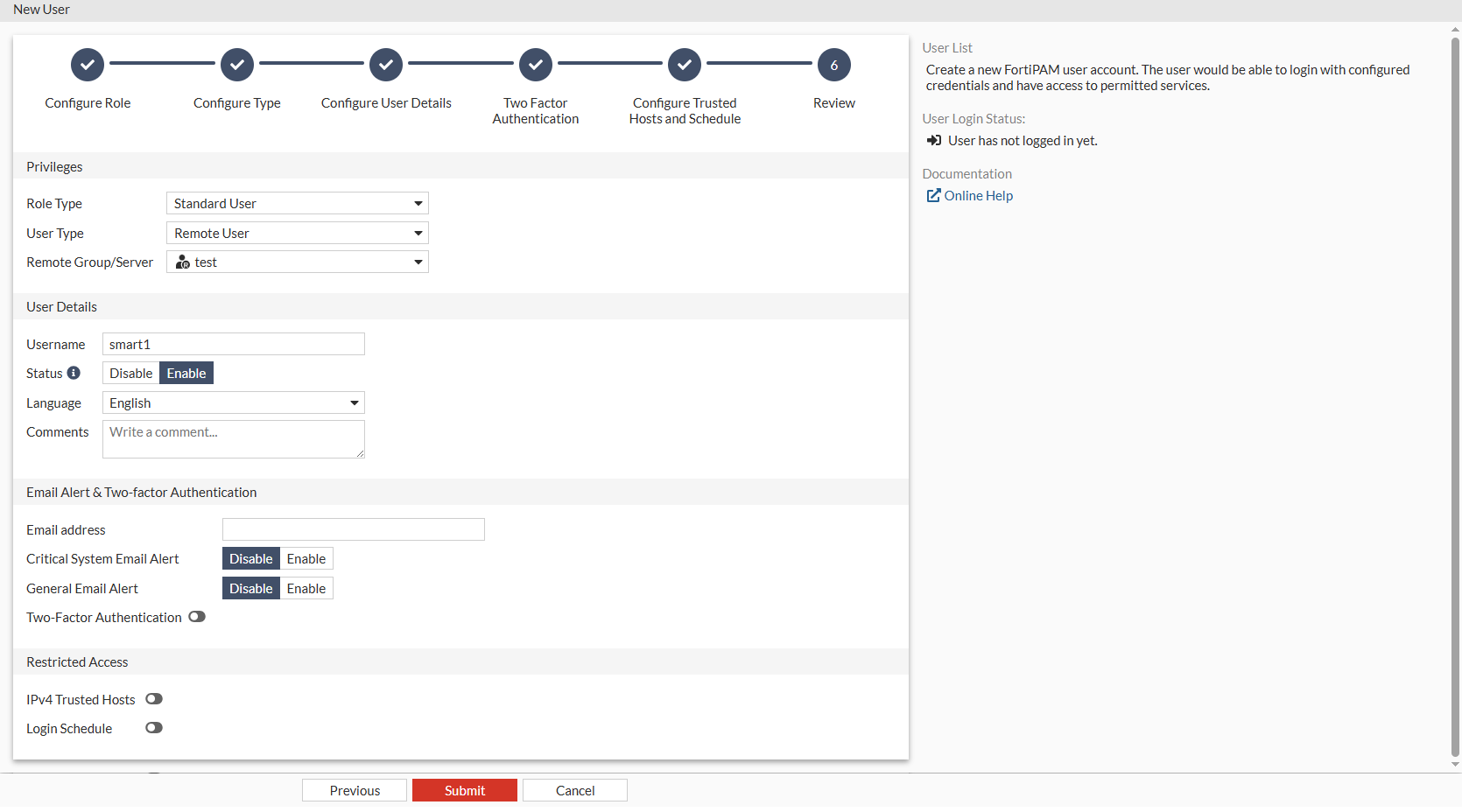Enable Critical System Email Alert

306,559
